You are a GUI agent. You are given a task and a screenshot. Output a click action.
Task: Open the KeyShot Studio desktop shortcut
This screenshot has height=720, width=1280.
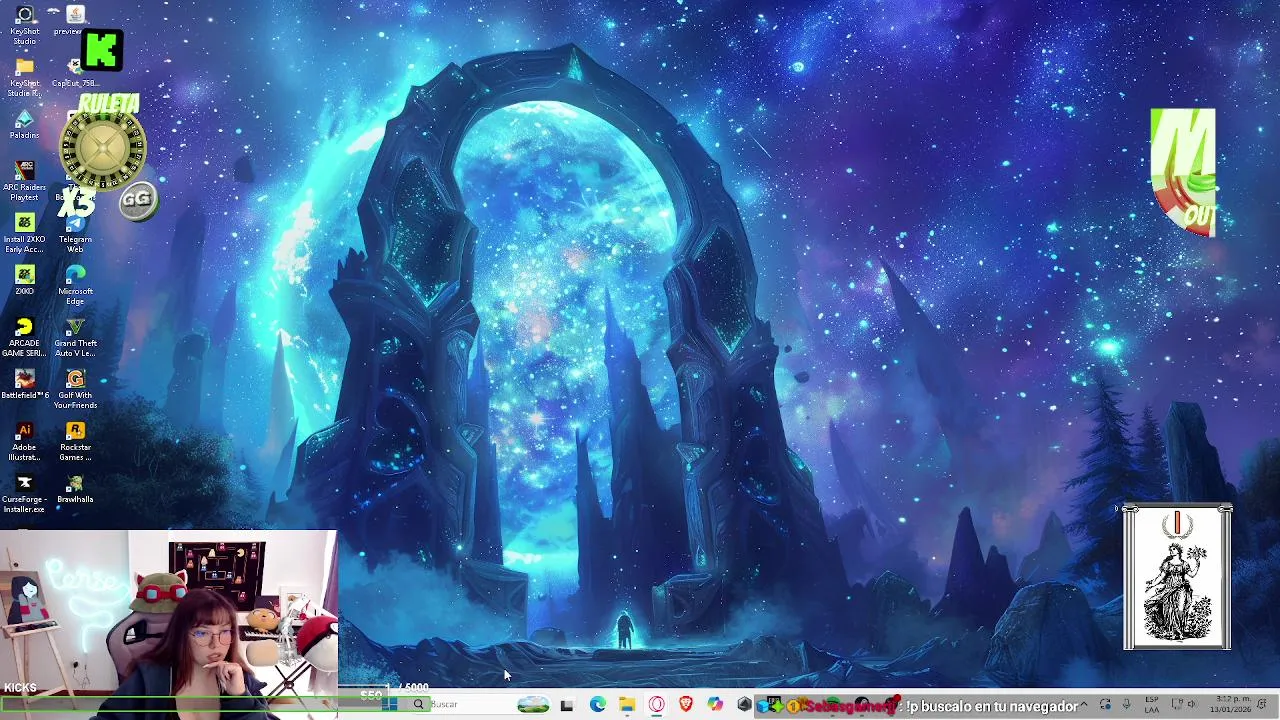coord(25,24)
